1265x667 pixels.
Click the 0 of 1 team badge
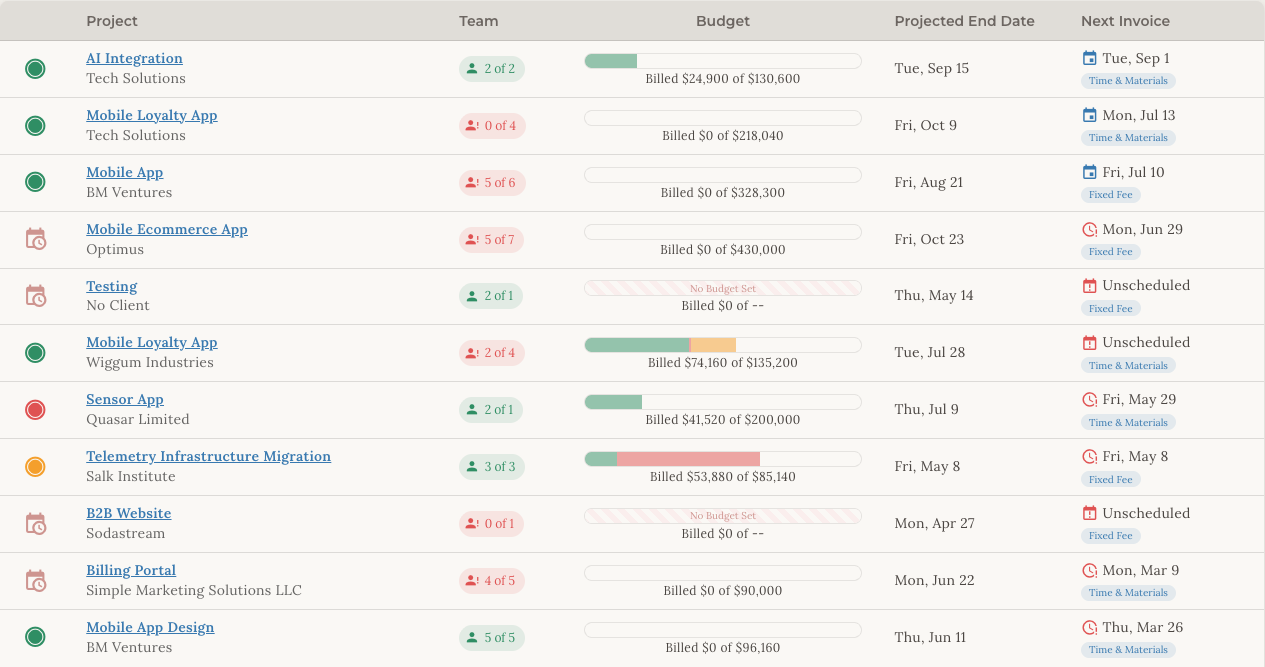[x=491, y=524]
